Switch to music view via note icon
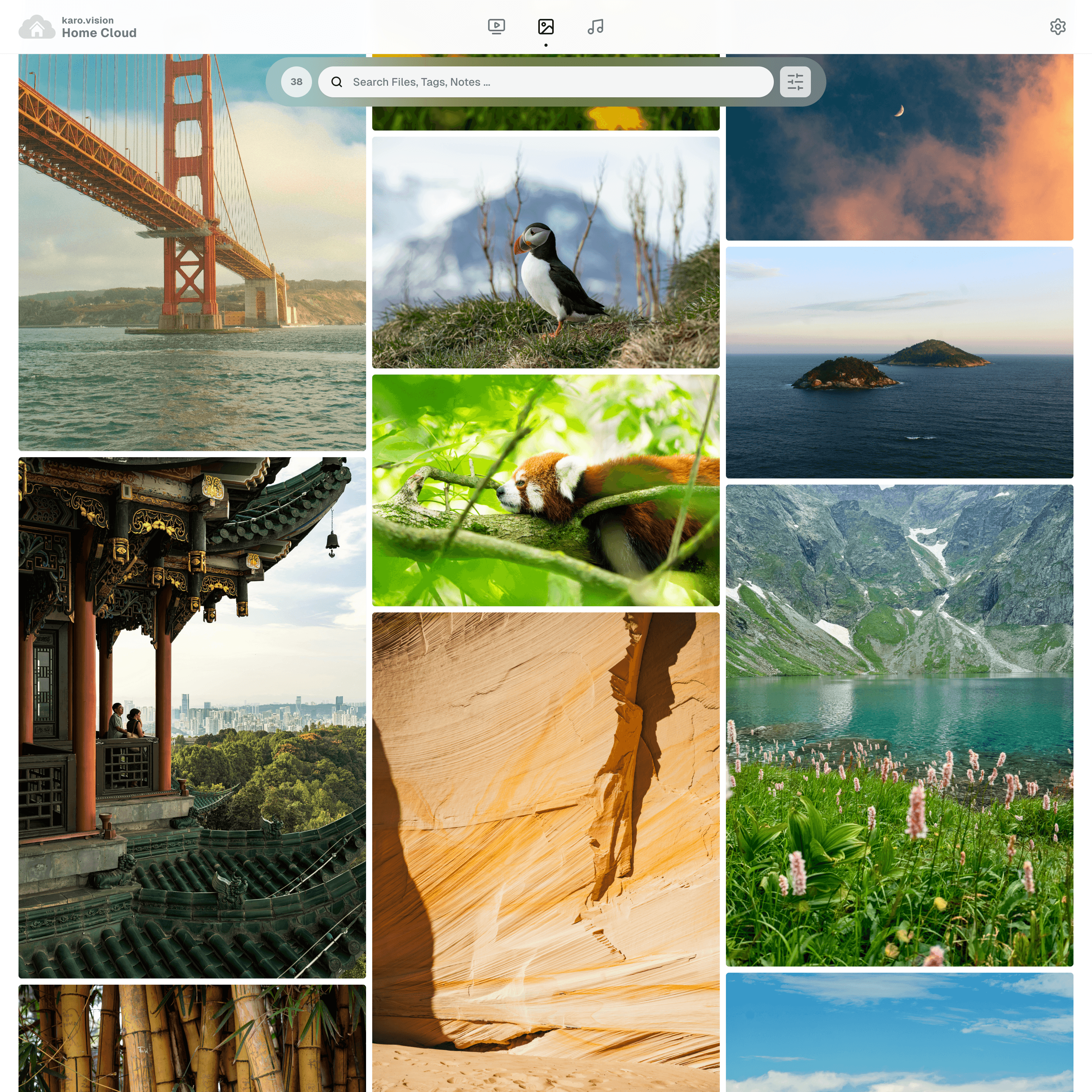The height and width of the screenshot is (1092, 1092). click(x=595, y=26)
